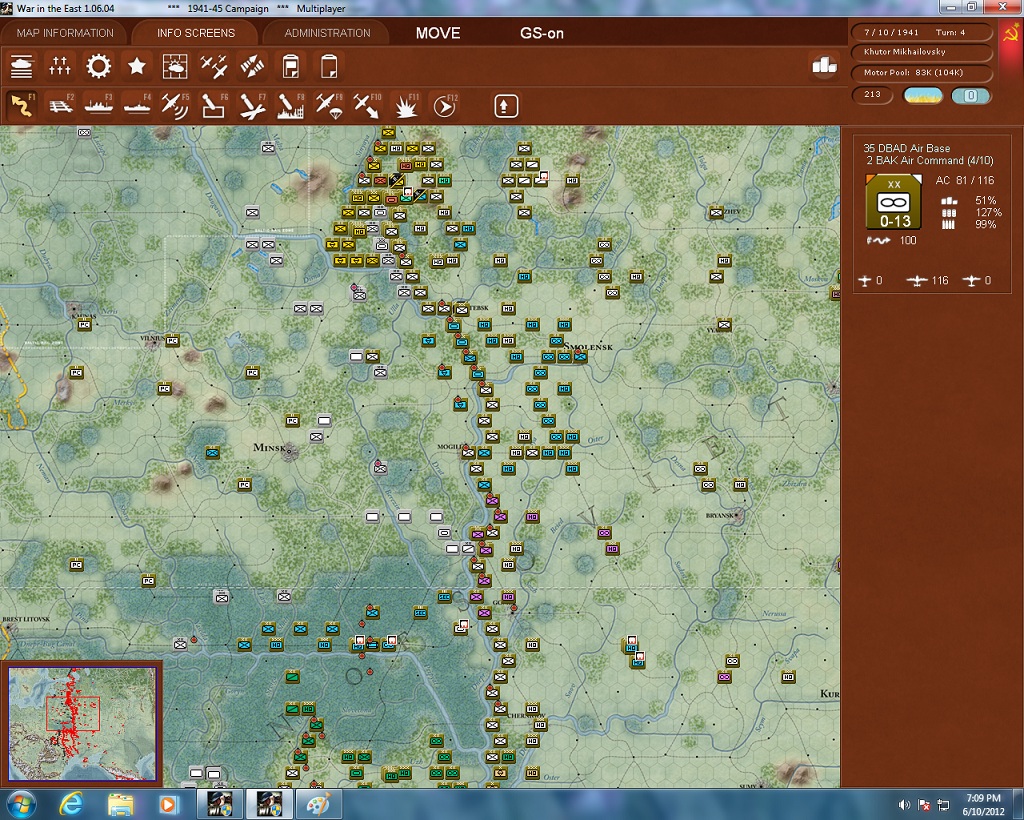The image size is (1024, 820).
Task: Select the F1 move mode icon
Action: pos(22,106)
